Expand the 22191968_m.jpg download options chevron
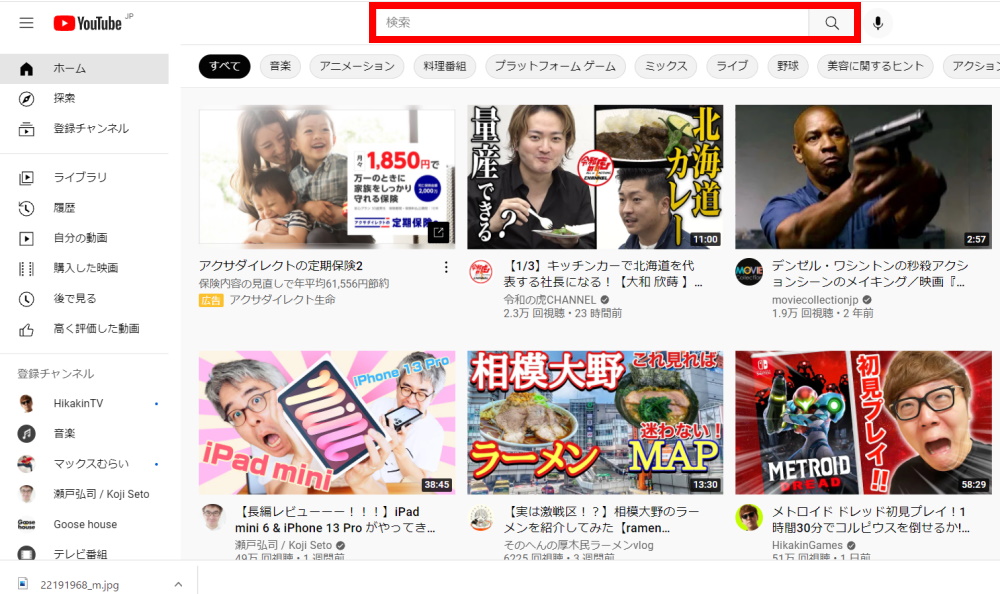Image resolution: width=1000 pixels, height=594 pixels. pyautogui.click(x=179, y=584)
